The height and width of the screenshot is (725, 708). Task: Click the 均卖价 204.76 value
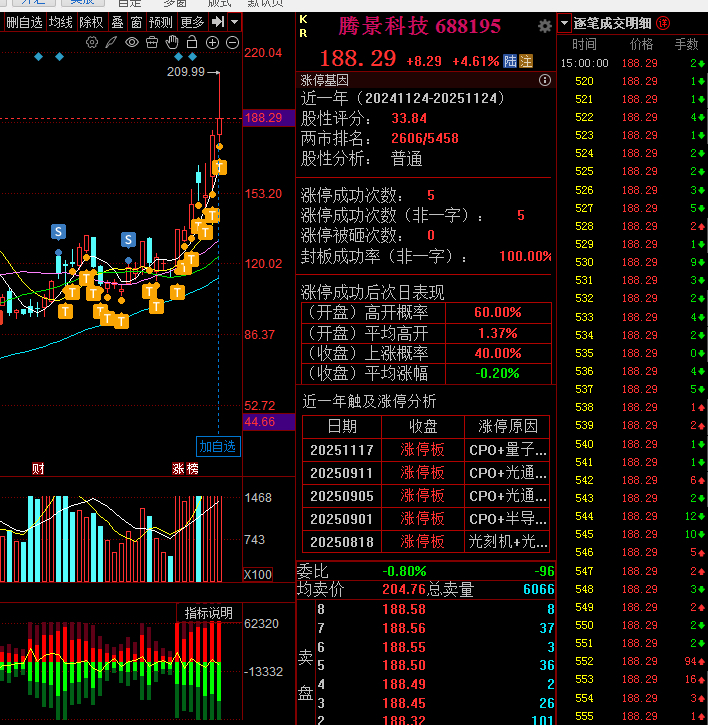404,590
